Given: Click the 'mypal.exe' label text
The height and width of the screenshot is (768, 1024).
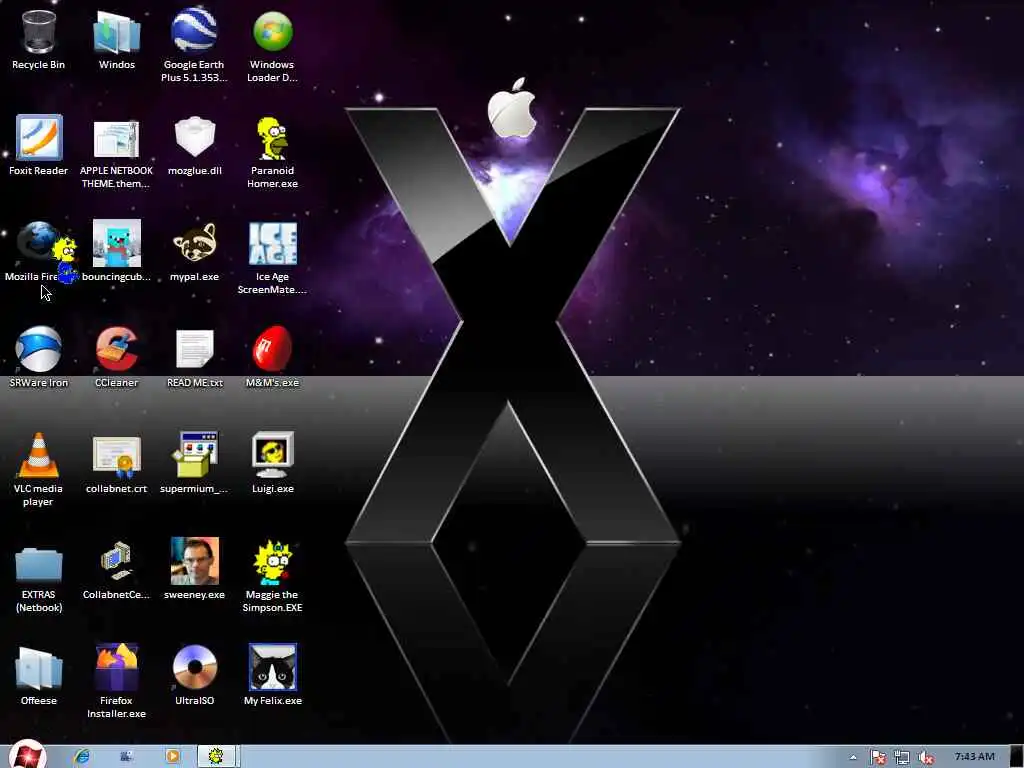Looking at the screenshot, I should [x=195, y=277].
